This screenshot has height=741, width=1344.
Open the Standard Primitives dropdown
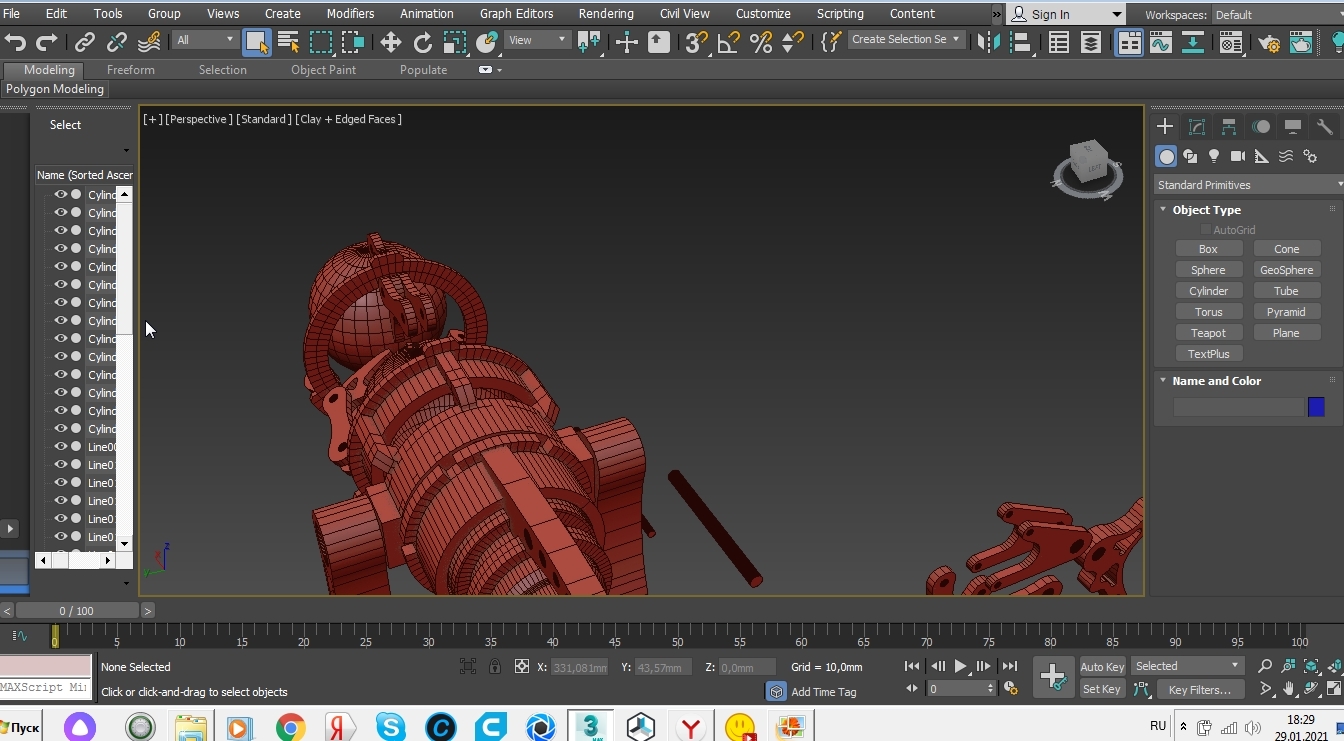pyautogui.click(x=1248, y=185)
